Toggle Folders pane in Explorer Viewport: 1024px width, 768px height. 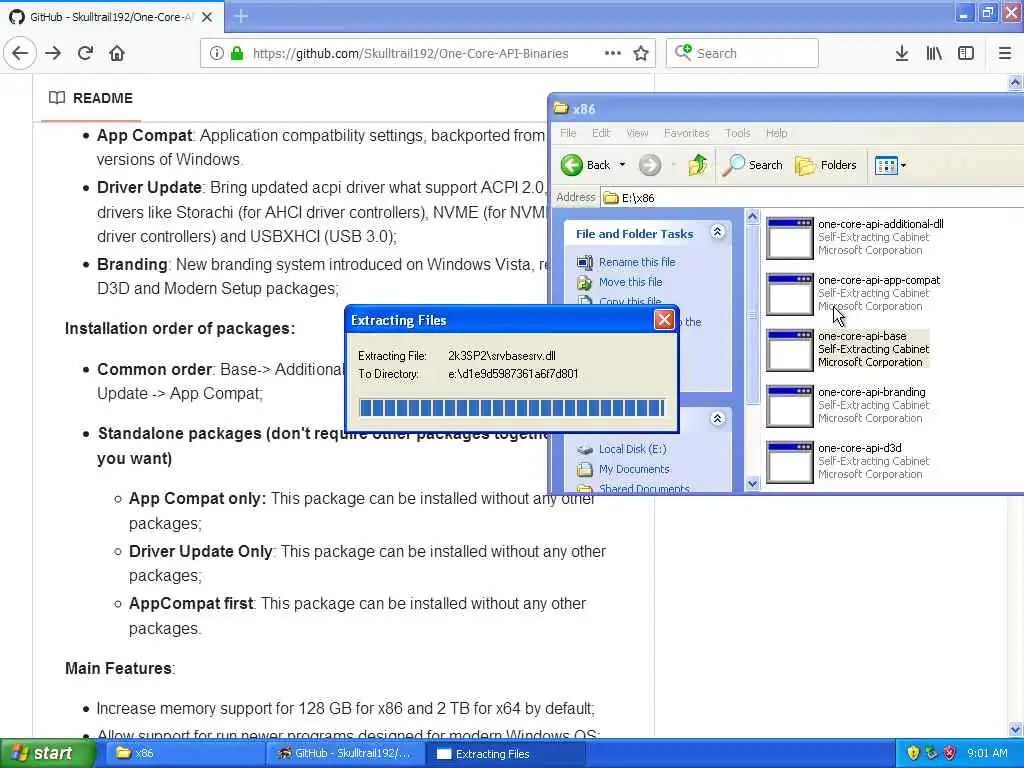point(826,165)
